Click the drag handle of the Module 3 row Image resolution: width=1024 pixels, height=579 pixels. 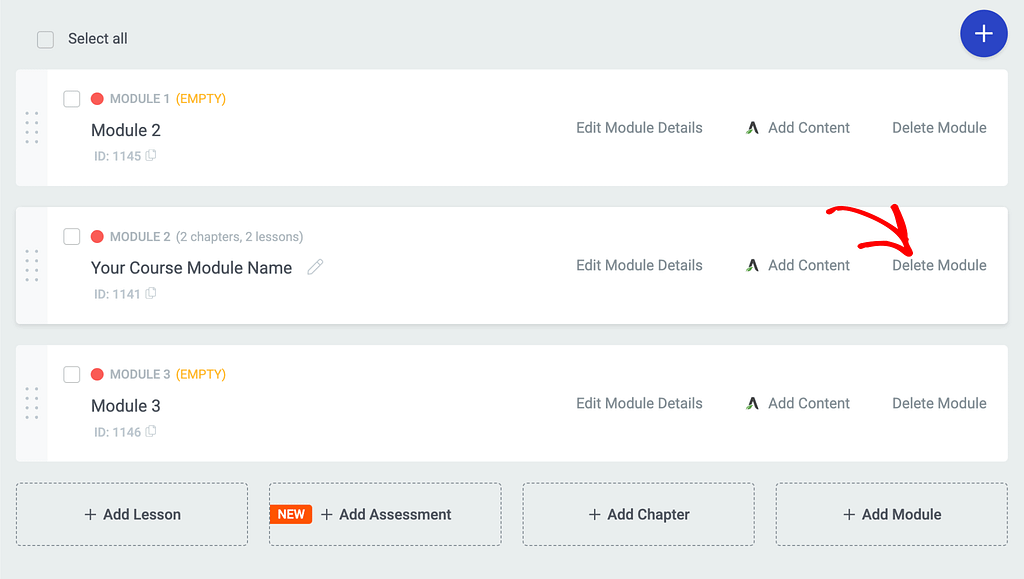[x=32, y=404]
